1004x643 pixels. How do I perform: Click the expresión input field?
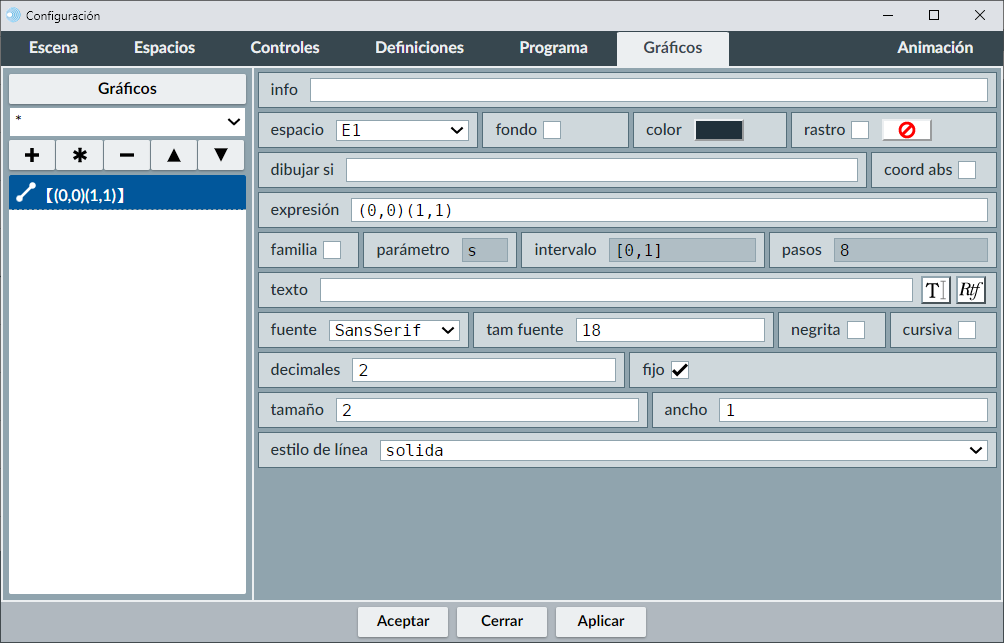[x=668, y=210]
